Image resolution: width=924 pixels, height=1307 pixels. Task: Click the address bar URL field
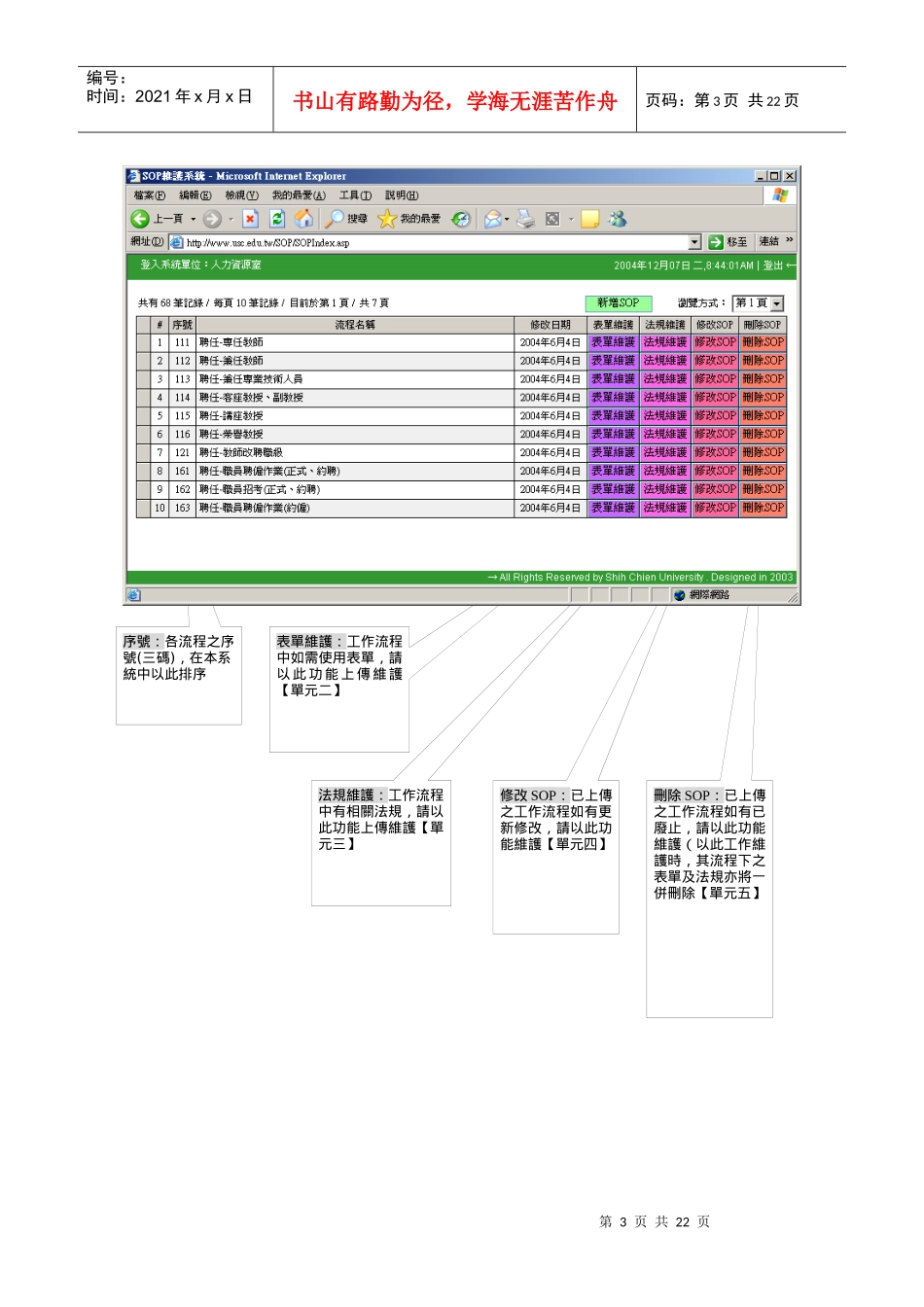point(436,243)
